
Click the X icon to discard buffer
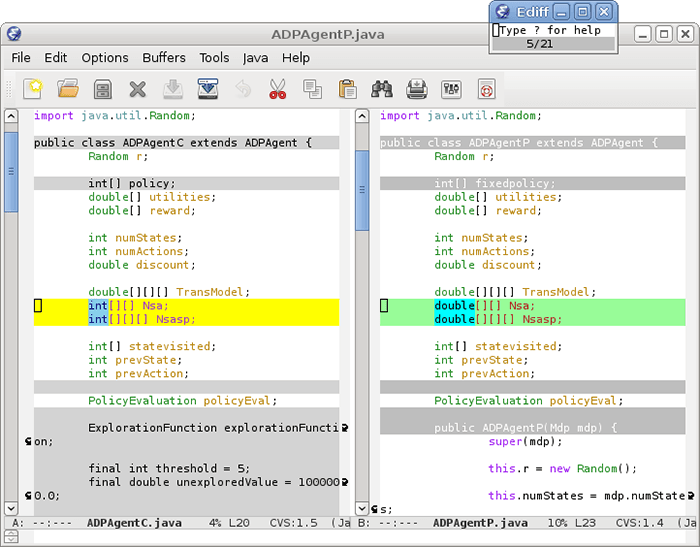[137, 89]
